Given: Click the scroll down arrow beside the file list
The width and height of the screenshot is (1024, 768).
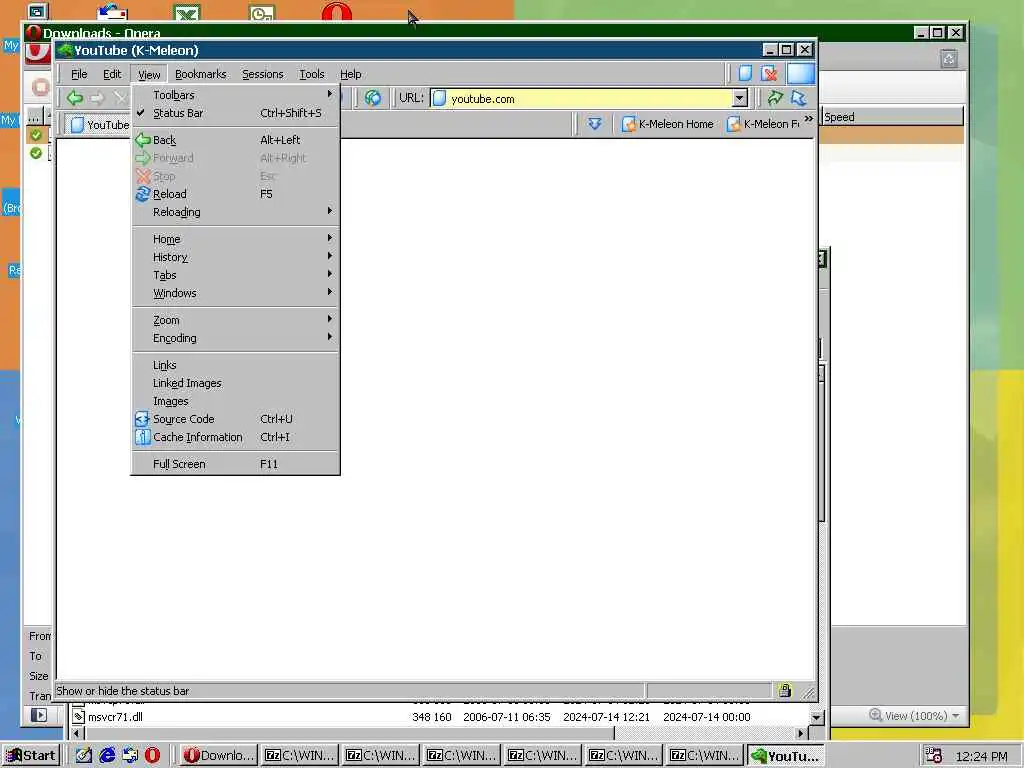Looking at the screenshot, I should click(816, 717).
